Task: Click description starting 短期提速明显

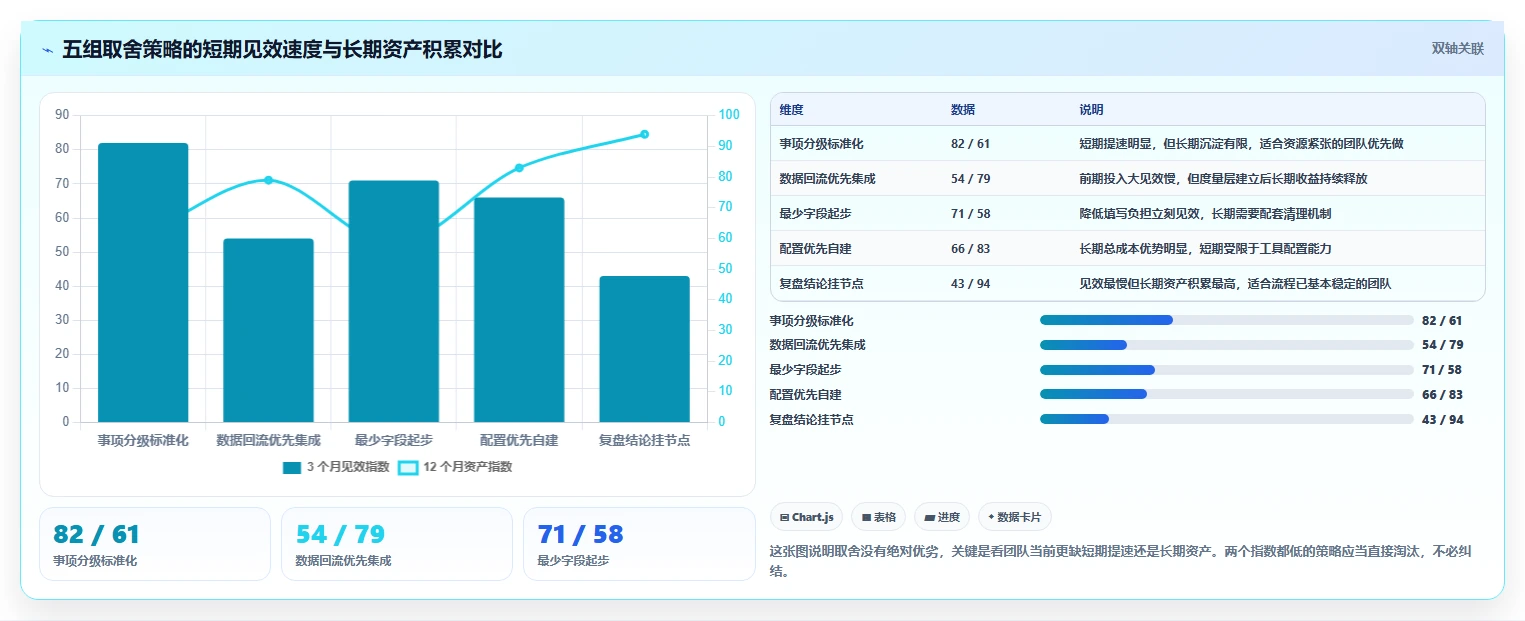Action: [x=1242, y=144]
